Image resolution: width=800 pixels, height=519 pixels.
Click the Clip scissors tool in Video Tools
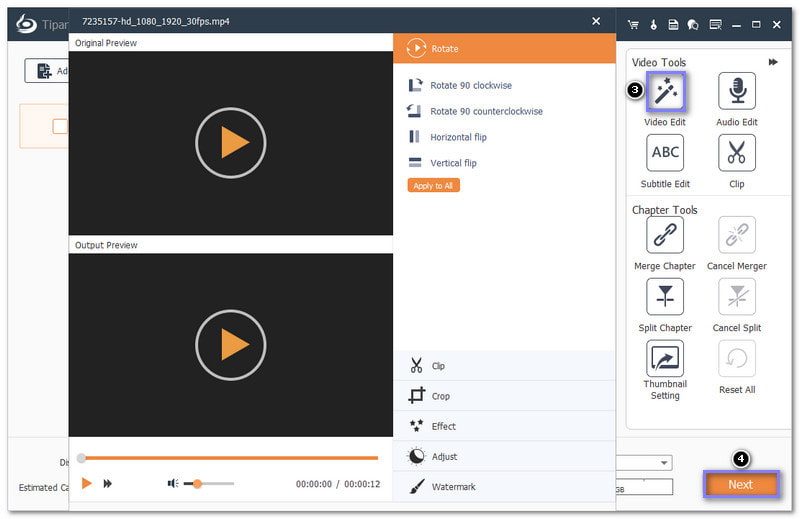pyautogui.click(x=737, y=153)
